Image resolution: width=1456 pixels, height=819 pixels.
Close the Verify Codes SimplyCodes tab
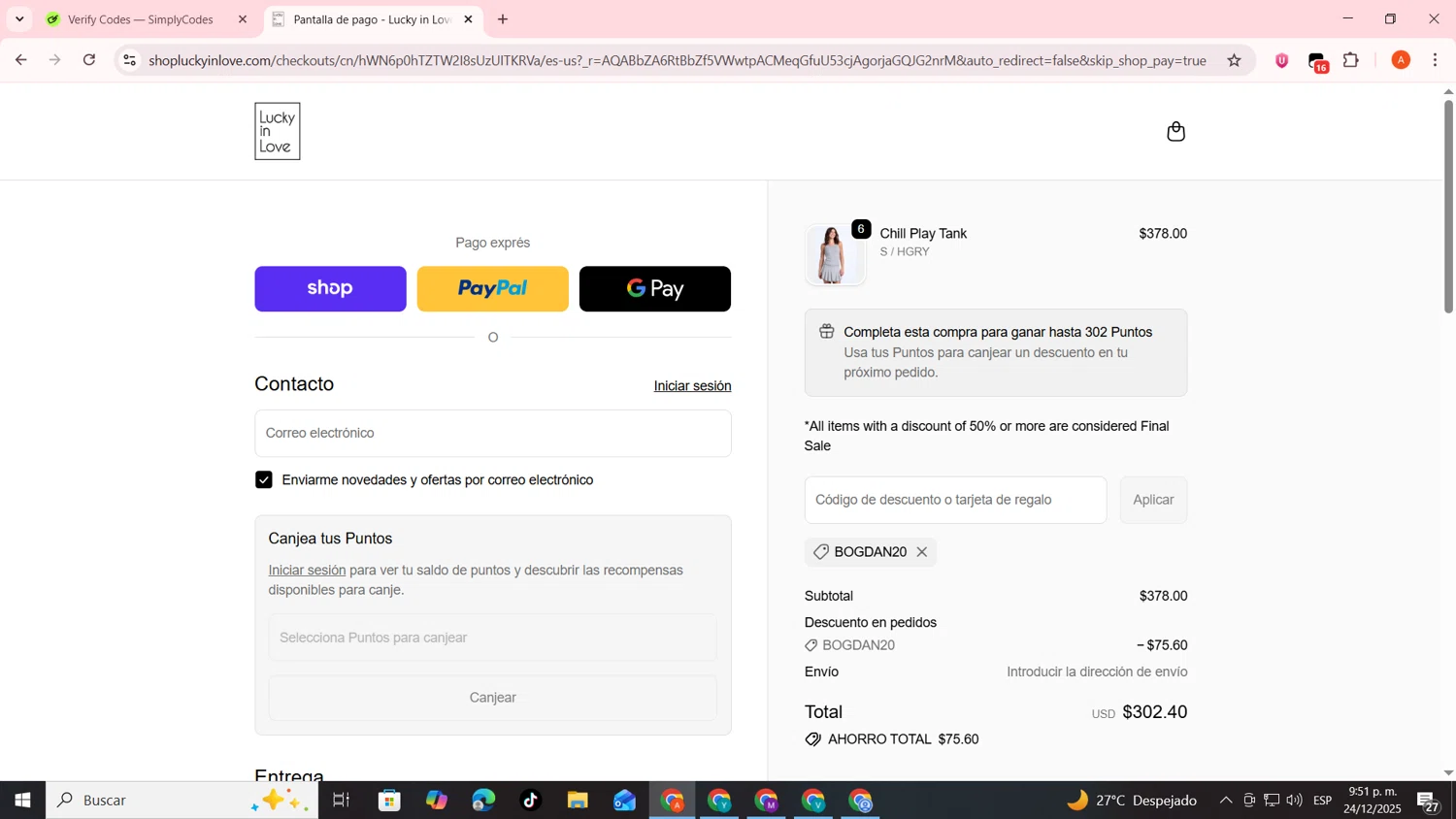tap(243, 19)
